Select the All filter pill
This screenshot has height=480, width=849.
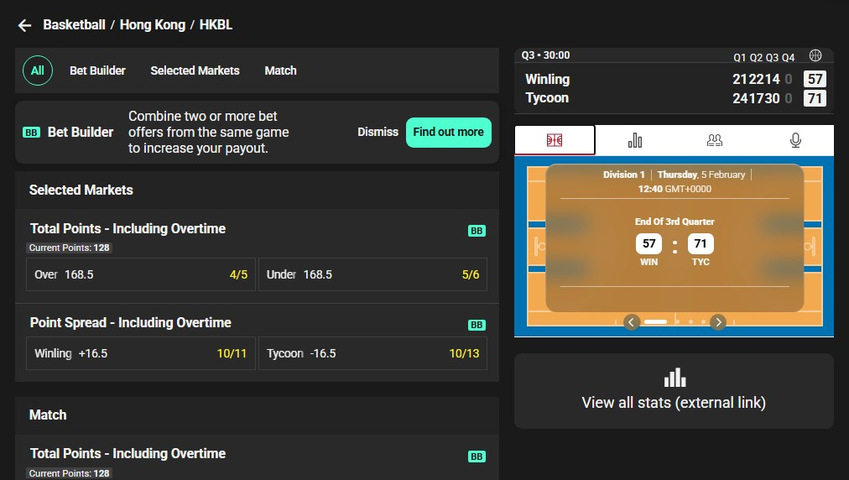[x=37, y=71]
